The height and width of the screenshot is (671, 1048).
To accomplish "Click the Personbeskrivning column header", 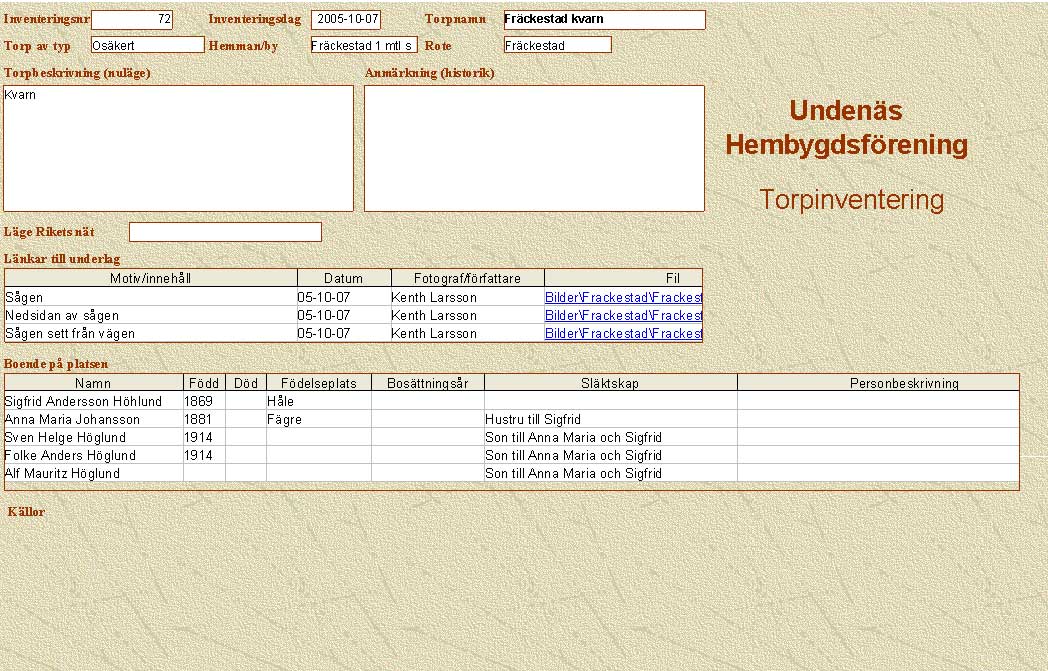I will pos(878,383).
